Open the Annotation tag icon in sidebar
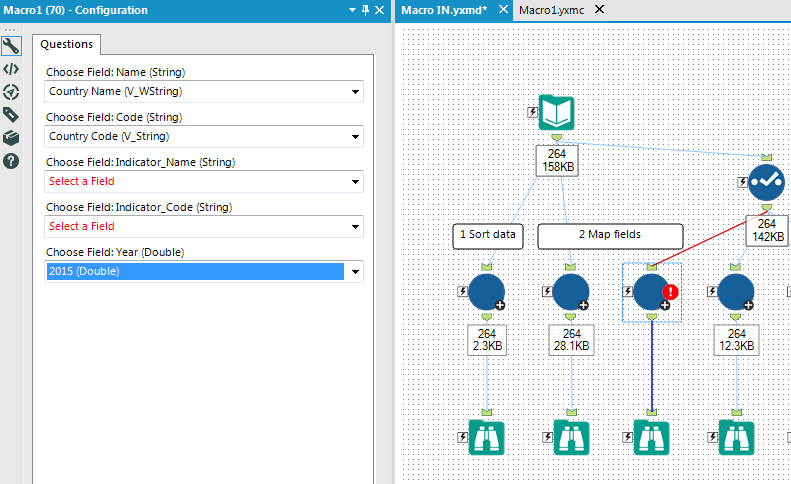The image size is (791, 484). (11, 115)
